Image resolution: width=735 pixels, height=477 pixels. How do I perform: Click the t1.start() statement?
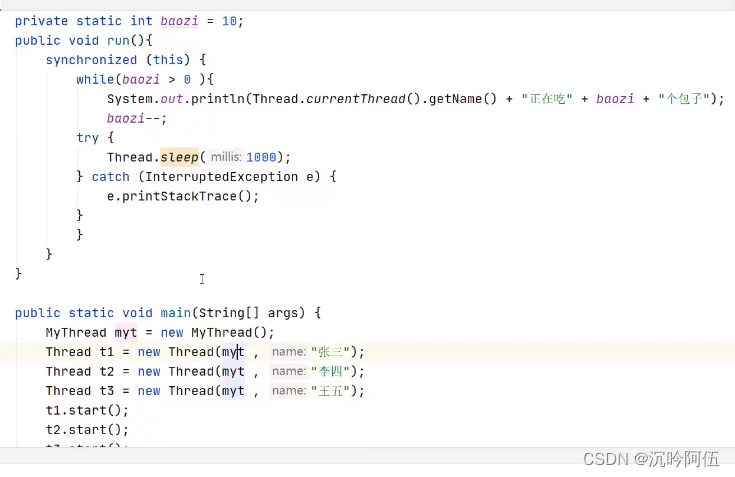point(87,410)
